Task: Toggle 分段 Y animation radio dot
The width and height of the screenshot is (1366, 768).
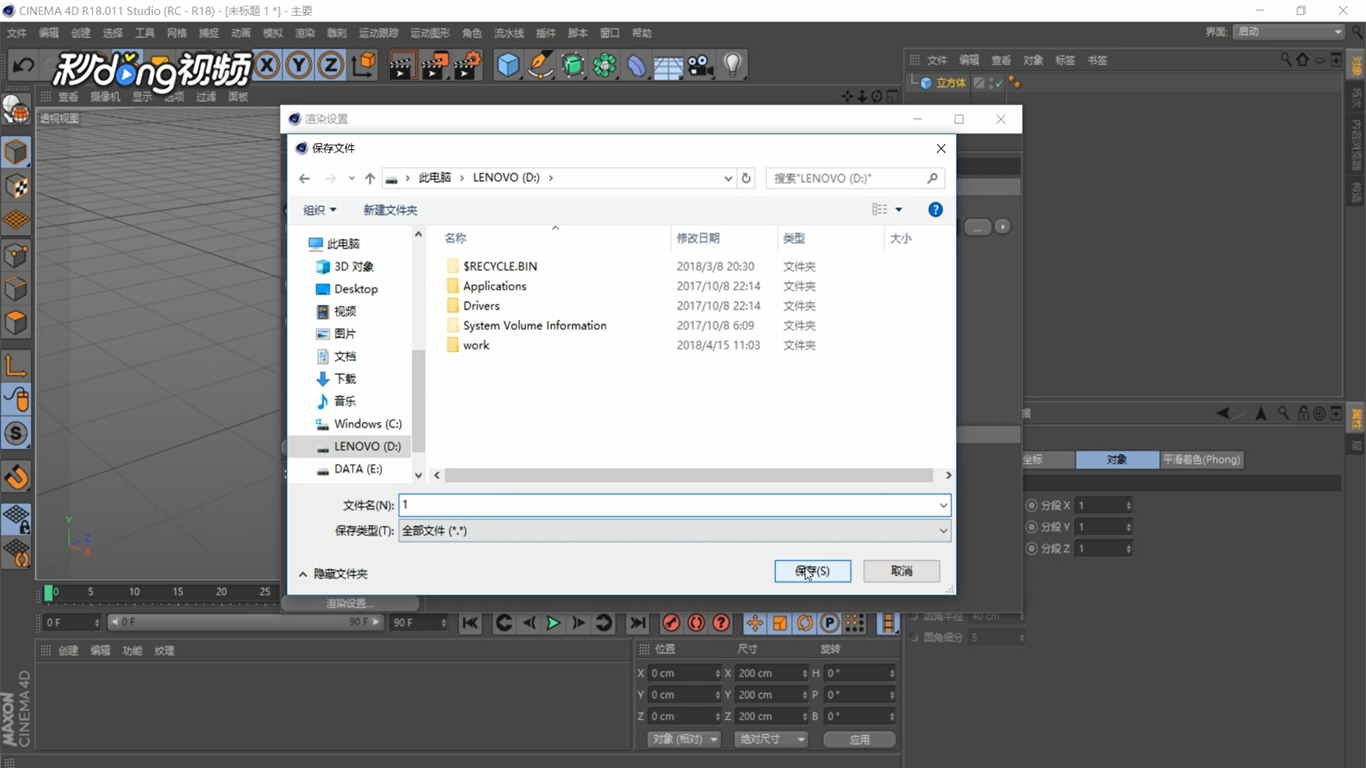Action: point(1032,527)
